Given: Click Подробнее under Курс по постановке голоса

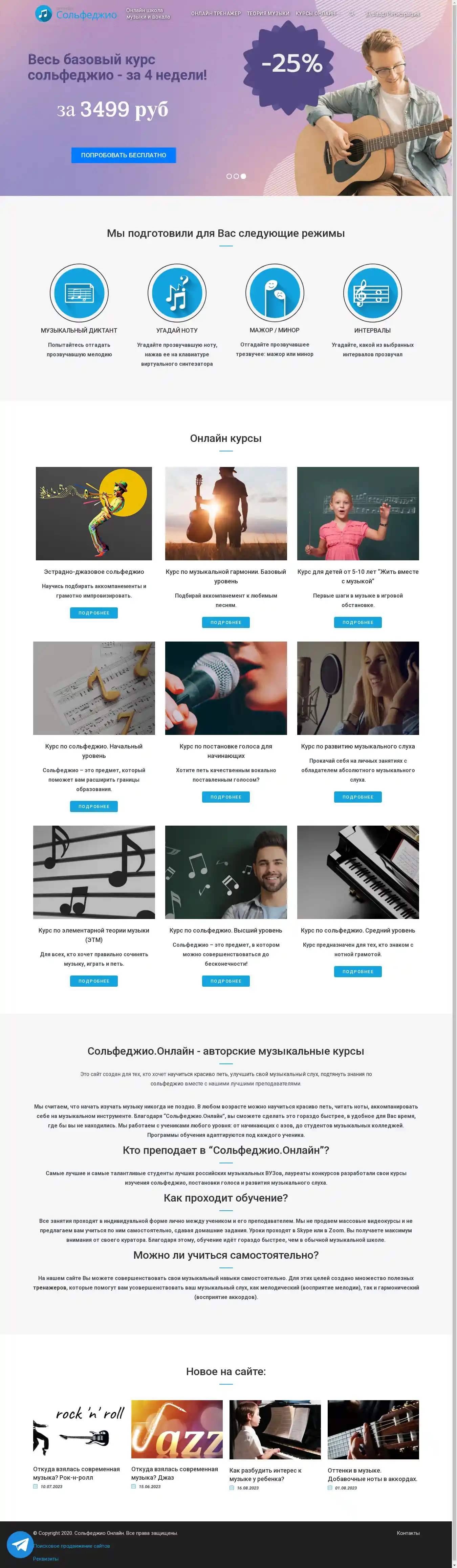Looking at the screenshot, I should (226, 797).
